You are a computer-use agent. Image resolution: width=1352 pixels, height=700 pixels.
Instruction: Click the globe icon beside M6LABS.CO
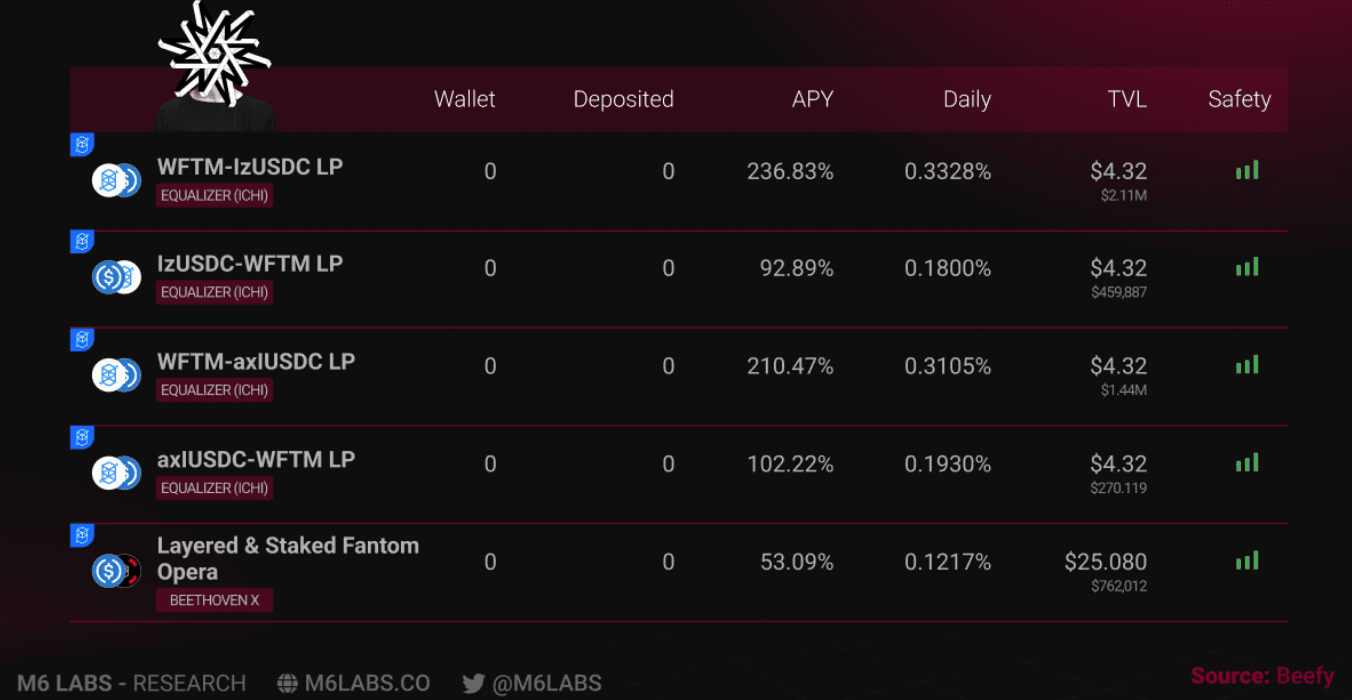tap(288, 684)
